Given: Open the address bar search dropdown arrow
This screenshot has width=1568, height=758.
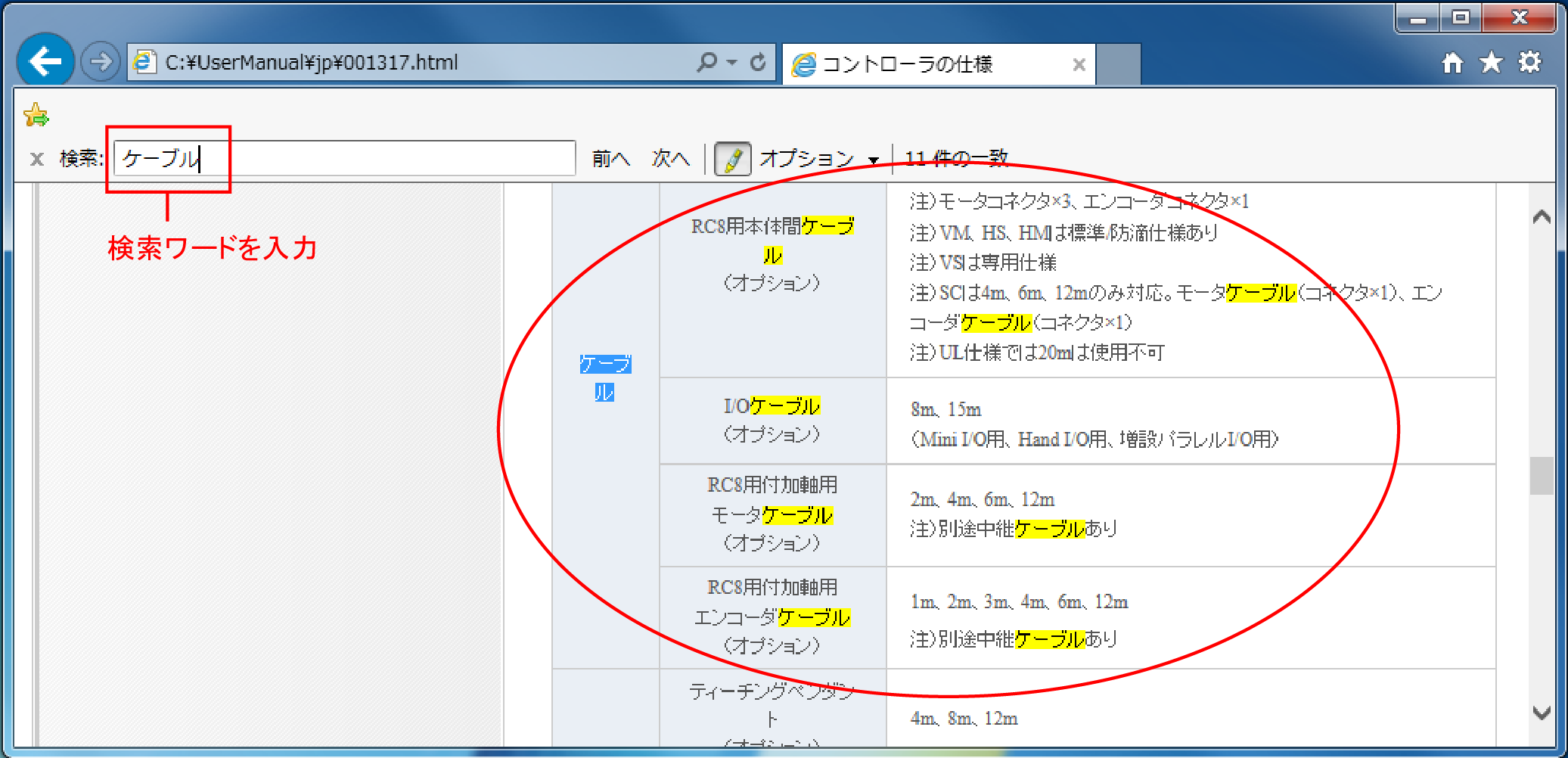Looking at the screenshot, I should [x=731, y=62].
